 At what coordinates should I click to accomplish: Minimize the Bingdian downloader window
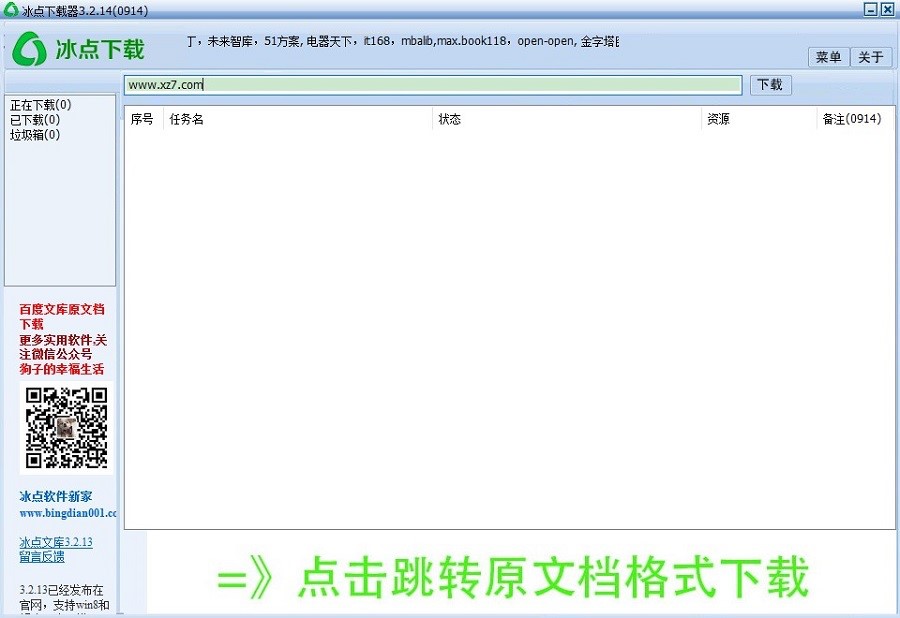871,9
